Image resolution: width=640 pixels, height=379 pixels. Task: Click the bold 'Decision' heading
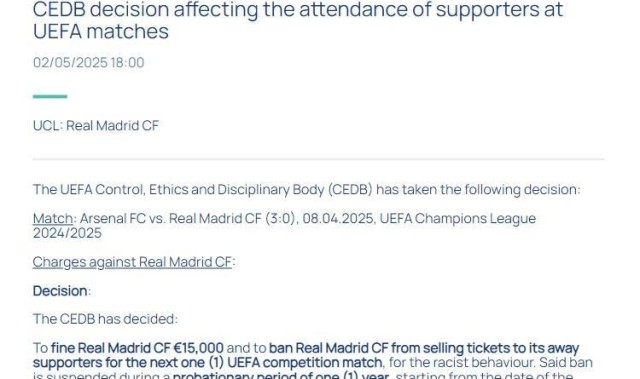tap(60, 291)
